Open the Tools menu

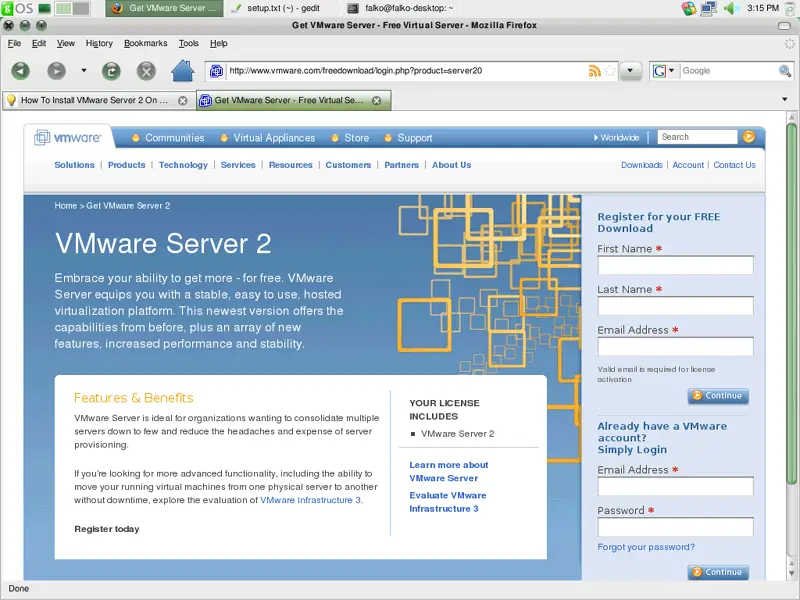[188, 43]
